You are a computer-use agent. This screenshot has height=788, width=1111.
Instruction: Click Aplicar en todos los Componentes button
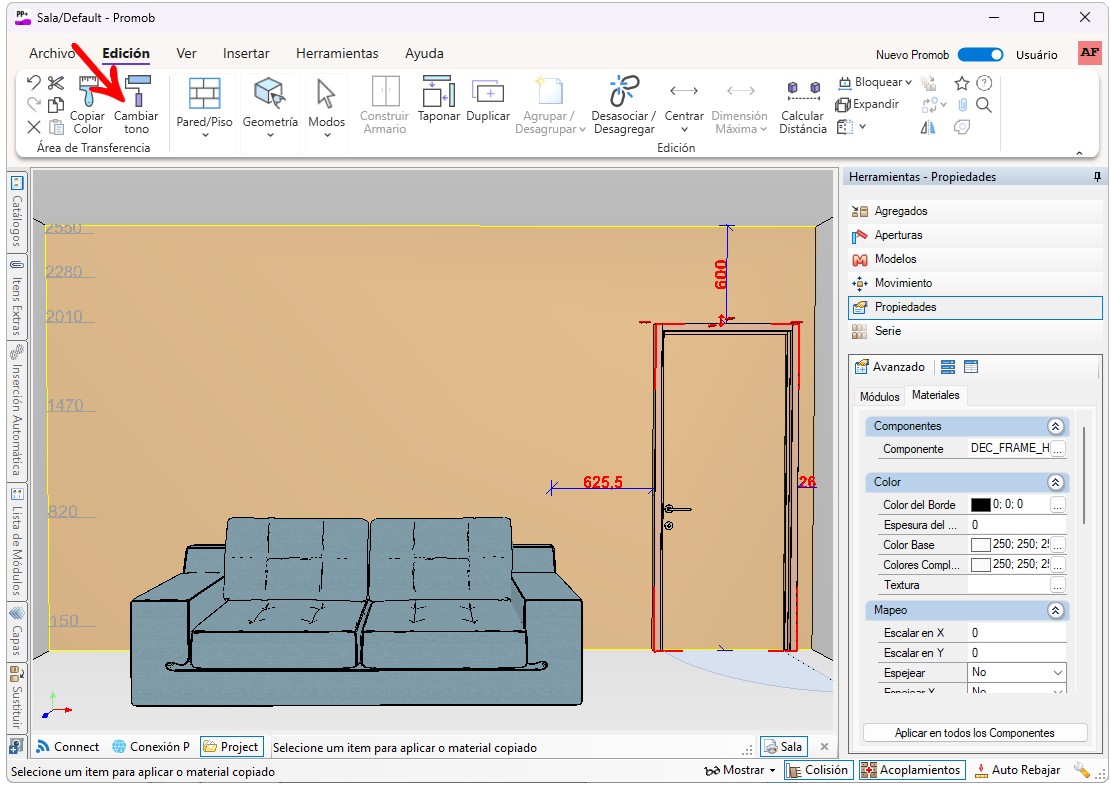975,733
